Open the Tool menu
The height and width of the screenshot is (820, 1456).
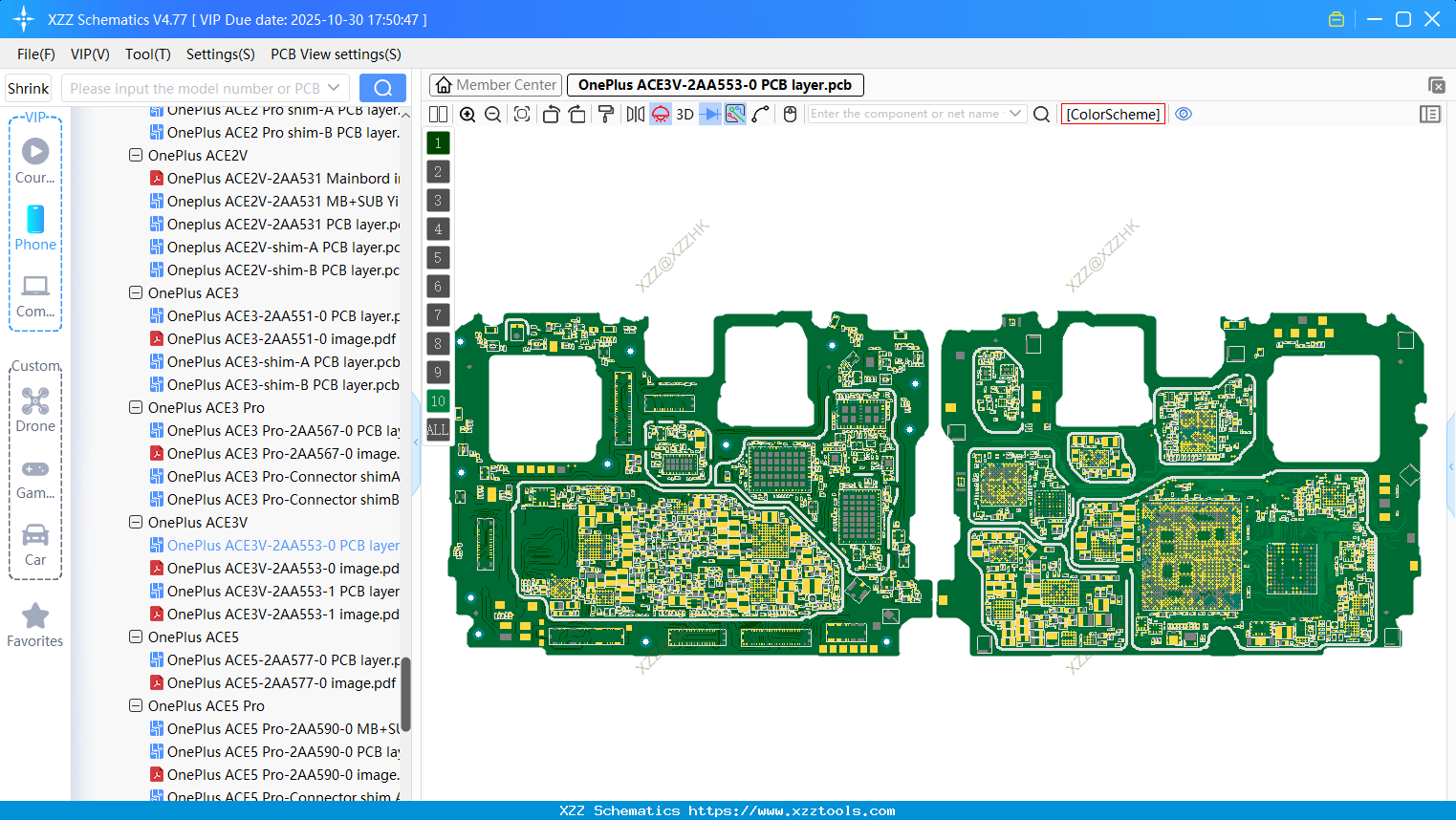[x=147, y=54]
